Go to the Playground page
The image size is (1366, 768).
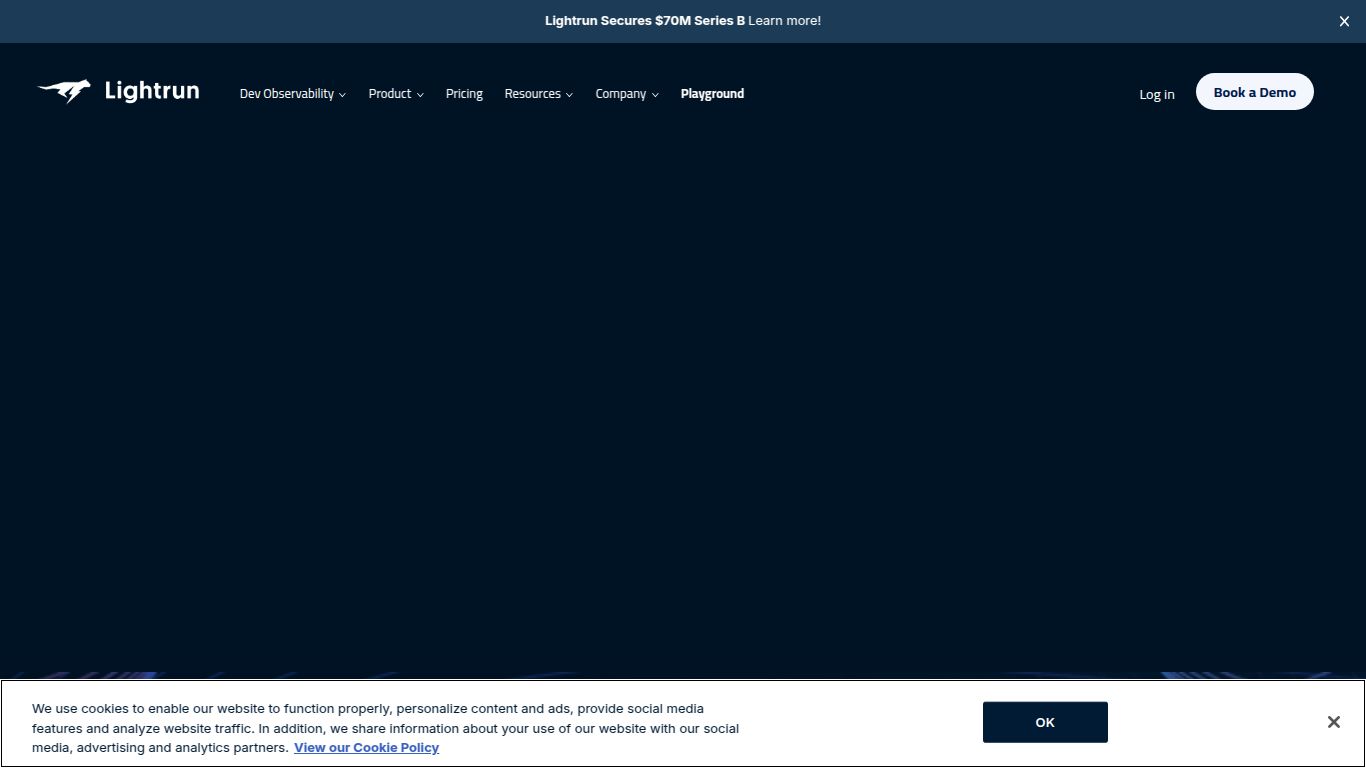712,94
